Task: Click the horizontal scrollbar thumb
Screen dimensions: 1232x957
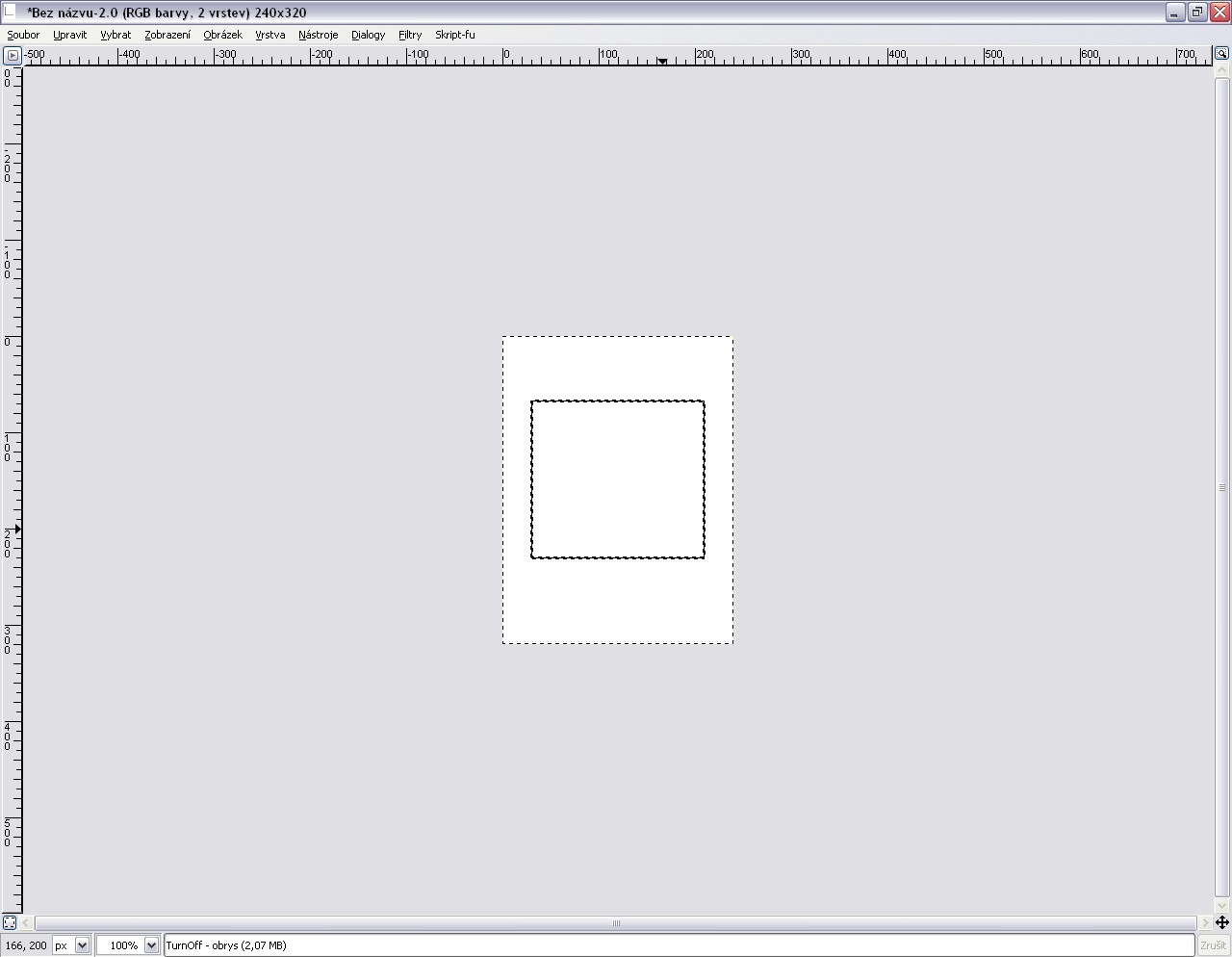Action: click(616, 922)
